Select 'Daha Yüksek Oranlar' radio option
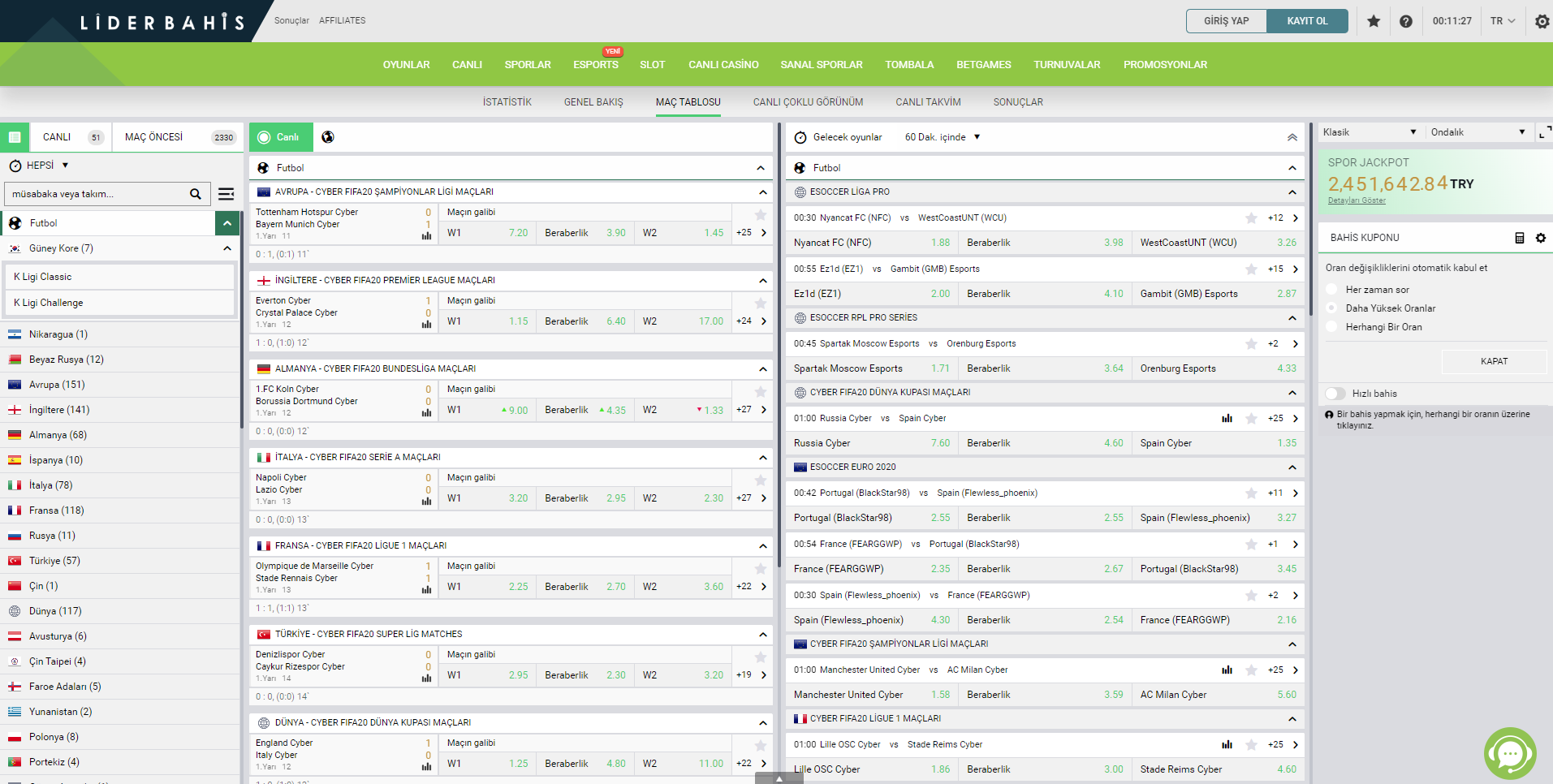Screen dimensions: 1553x784 pyautogui.click(x=1331, y=308)
